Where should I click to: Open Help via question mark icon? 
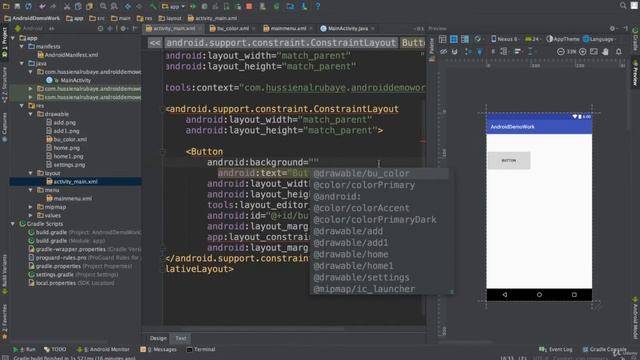[x=318, y=6]
